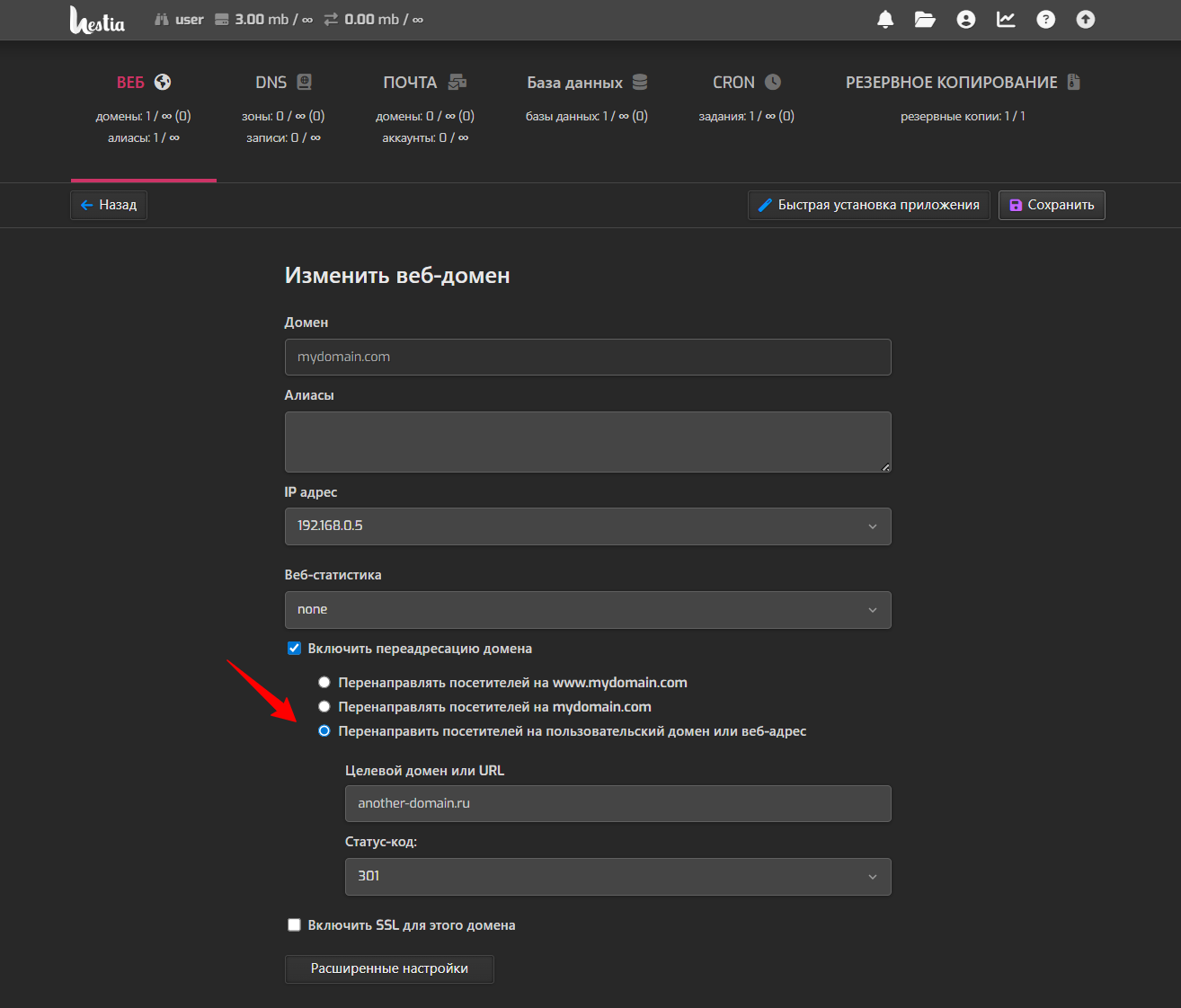Switch to the База данных tab

pyautogui.click(x=587, y=82)
